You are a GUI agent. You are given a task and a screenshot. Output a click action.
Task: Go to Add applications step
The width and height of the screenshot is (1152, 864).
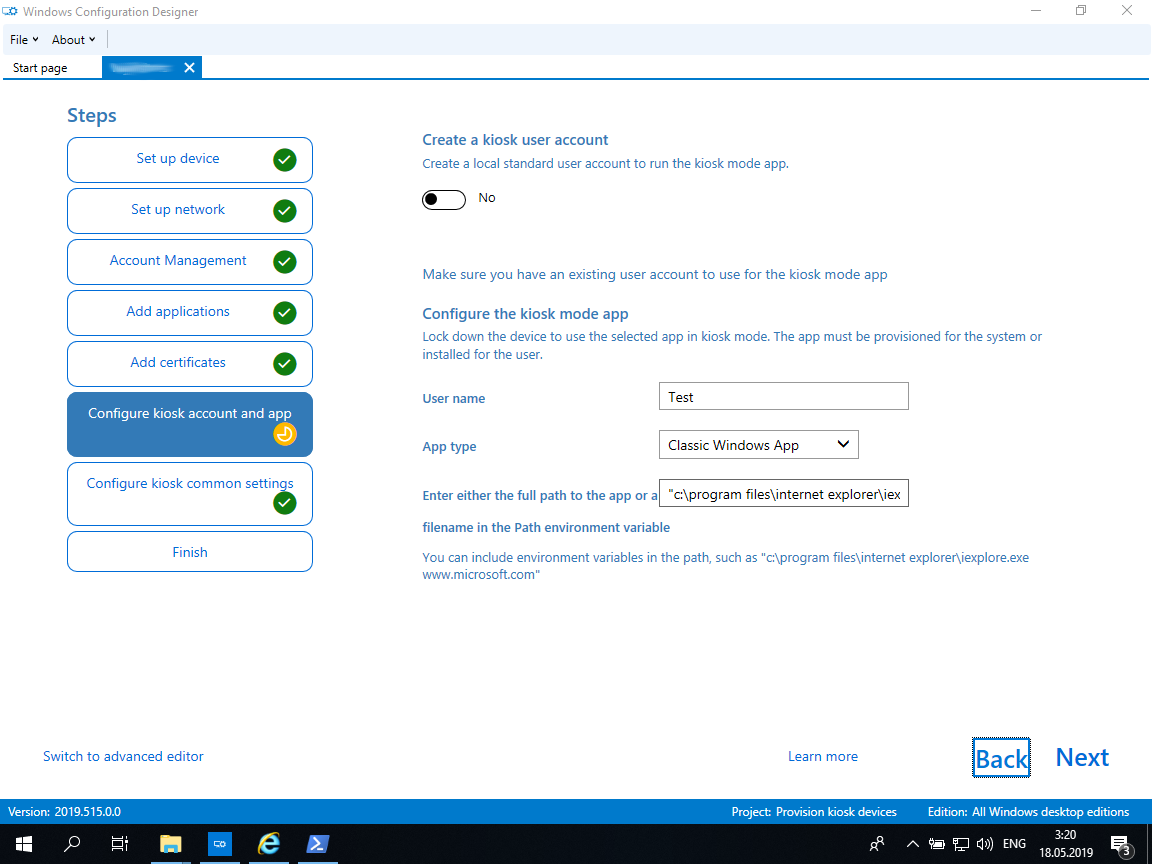pos(190,313)
